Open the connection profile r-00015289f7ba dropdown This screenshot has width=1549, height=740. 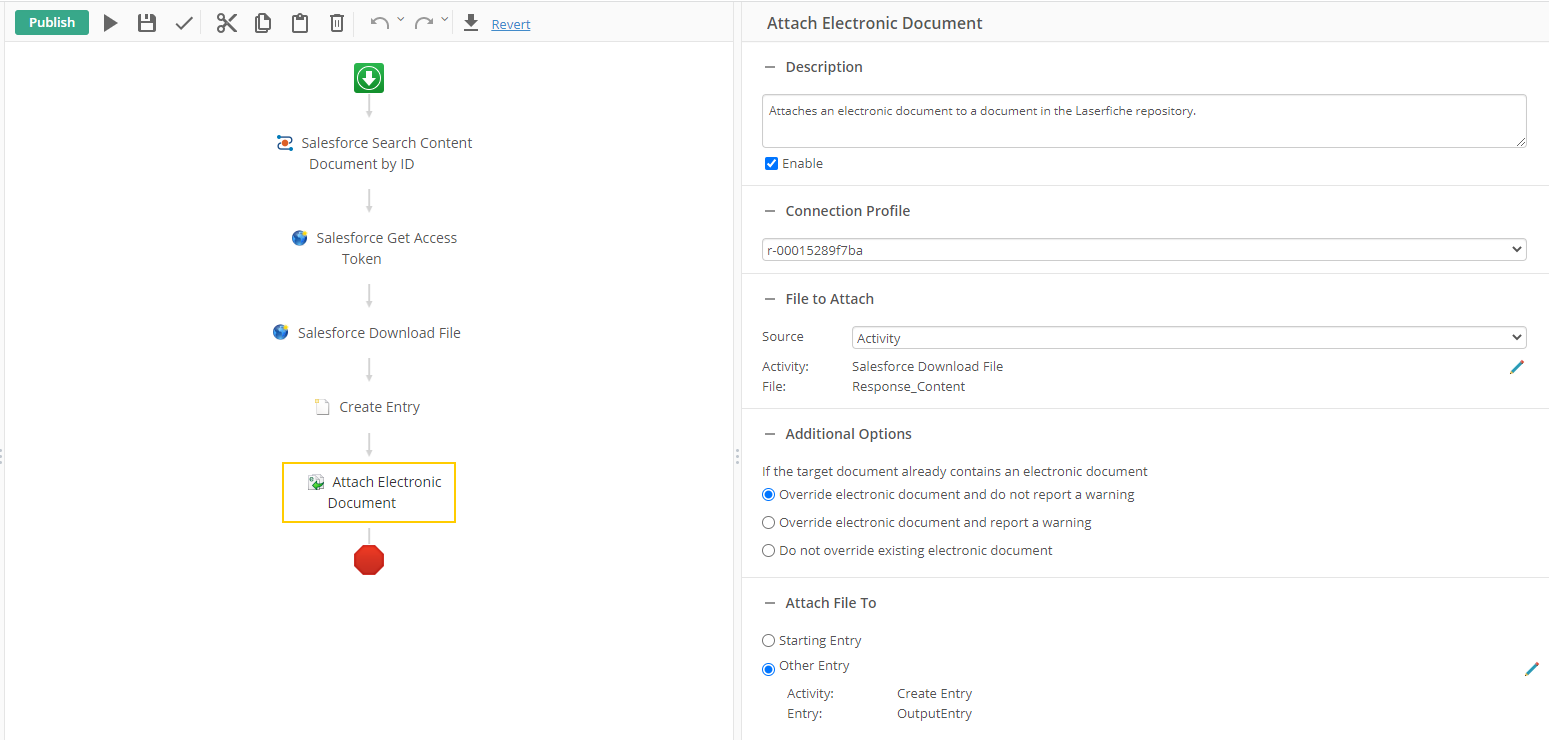pyautogui.click(x=1144, y=250)
